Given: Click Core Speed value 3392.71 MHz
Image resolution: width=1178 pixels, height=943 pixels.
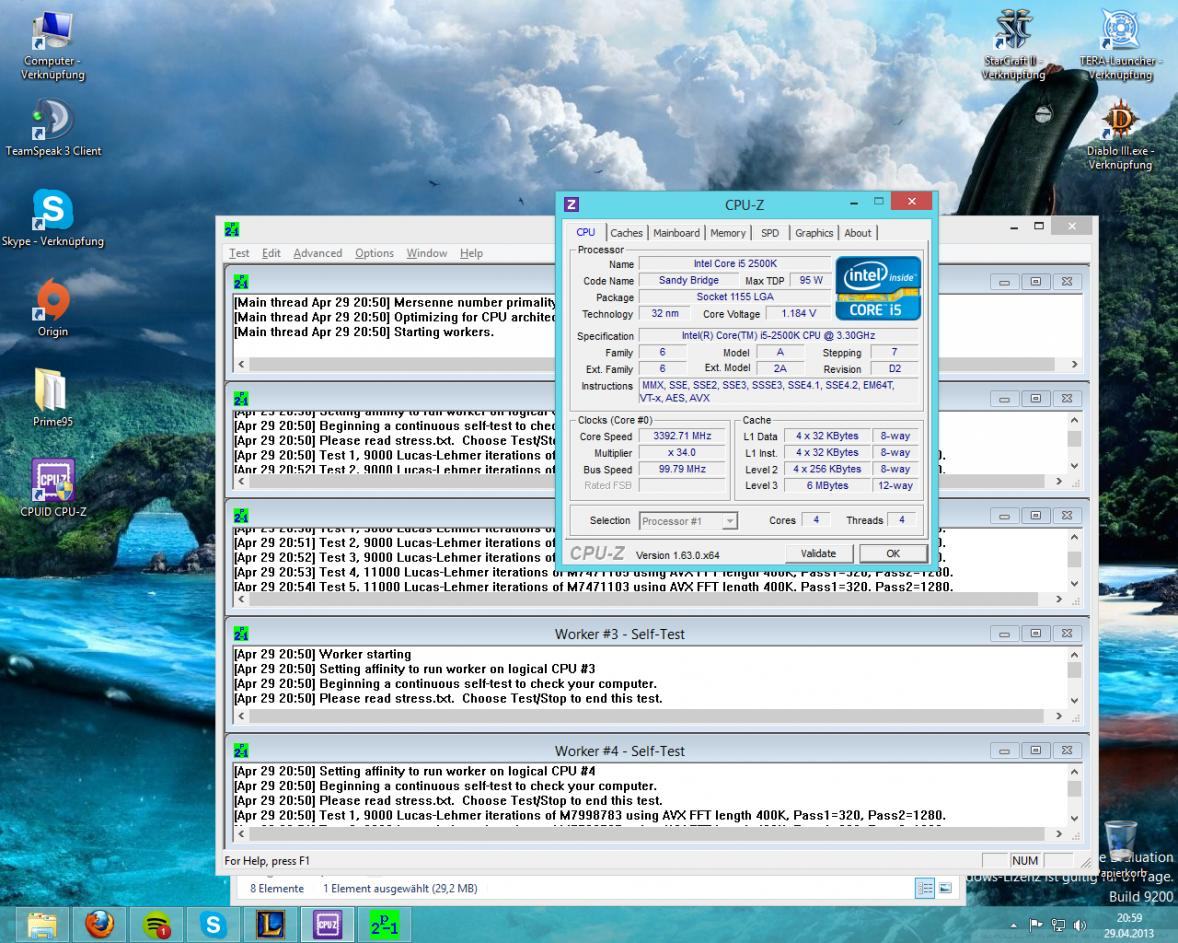Looking at the screenshot, I should click(x=682, y=436).
